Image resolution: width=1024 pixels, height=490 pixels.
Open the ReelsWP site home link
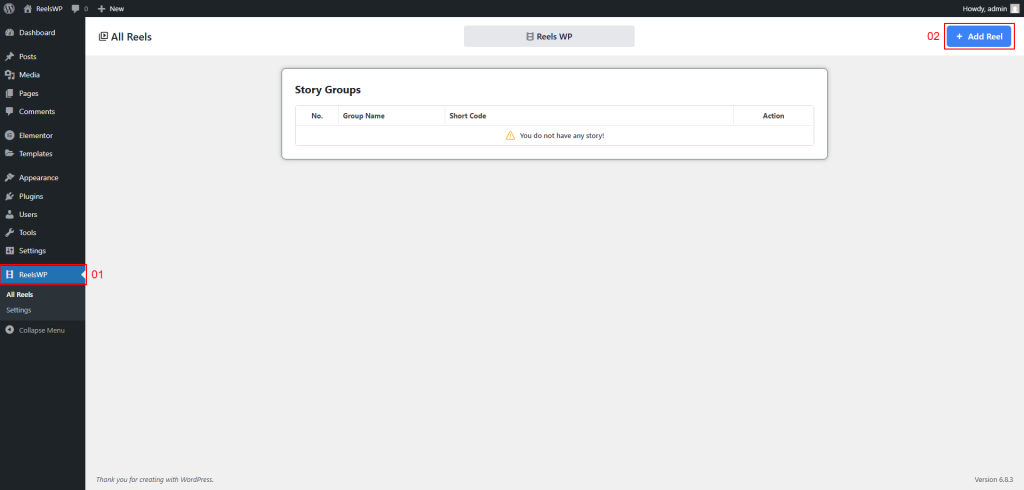pos(44,8)
